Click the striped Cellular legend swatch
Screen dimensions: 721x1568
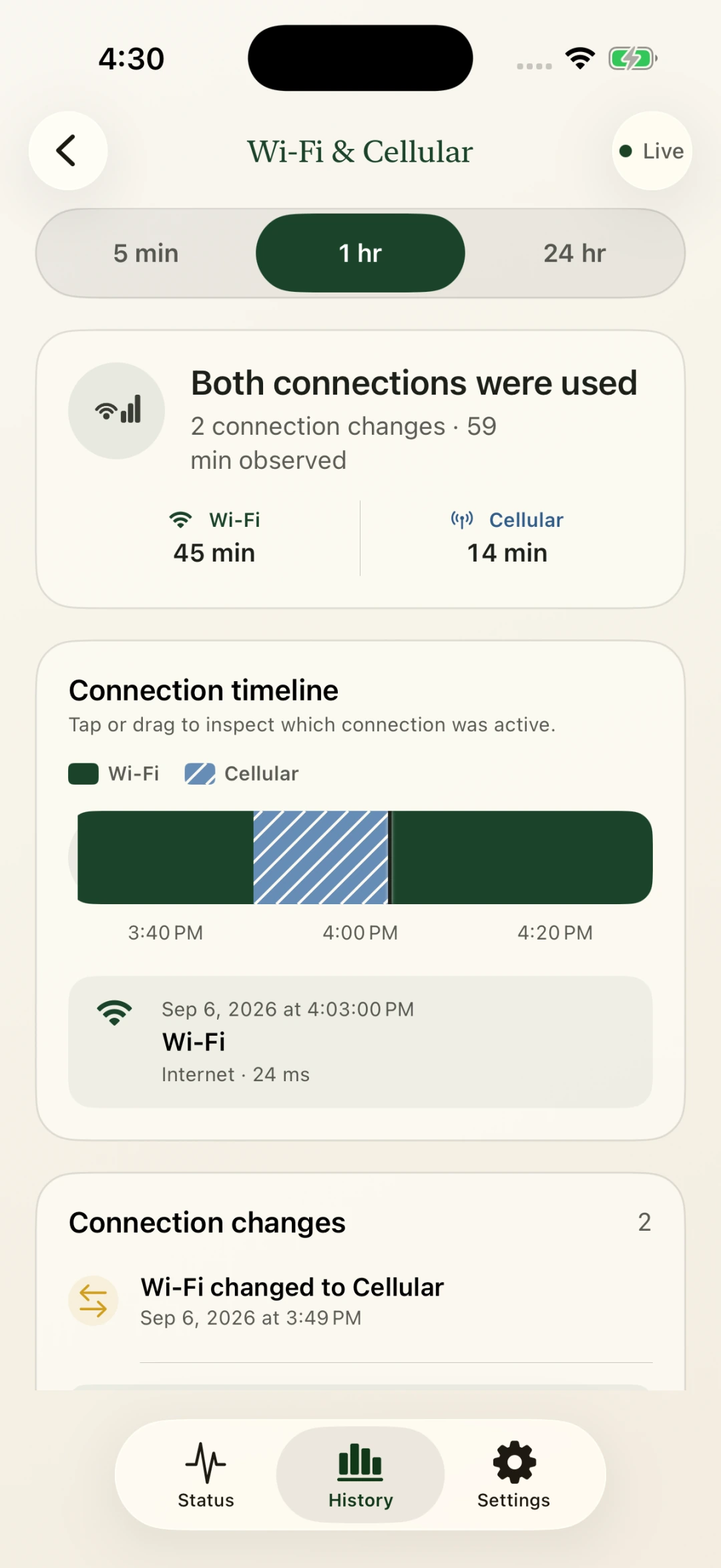pos(200,774)
